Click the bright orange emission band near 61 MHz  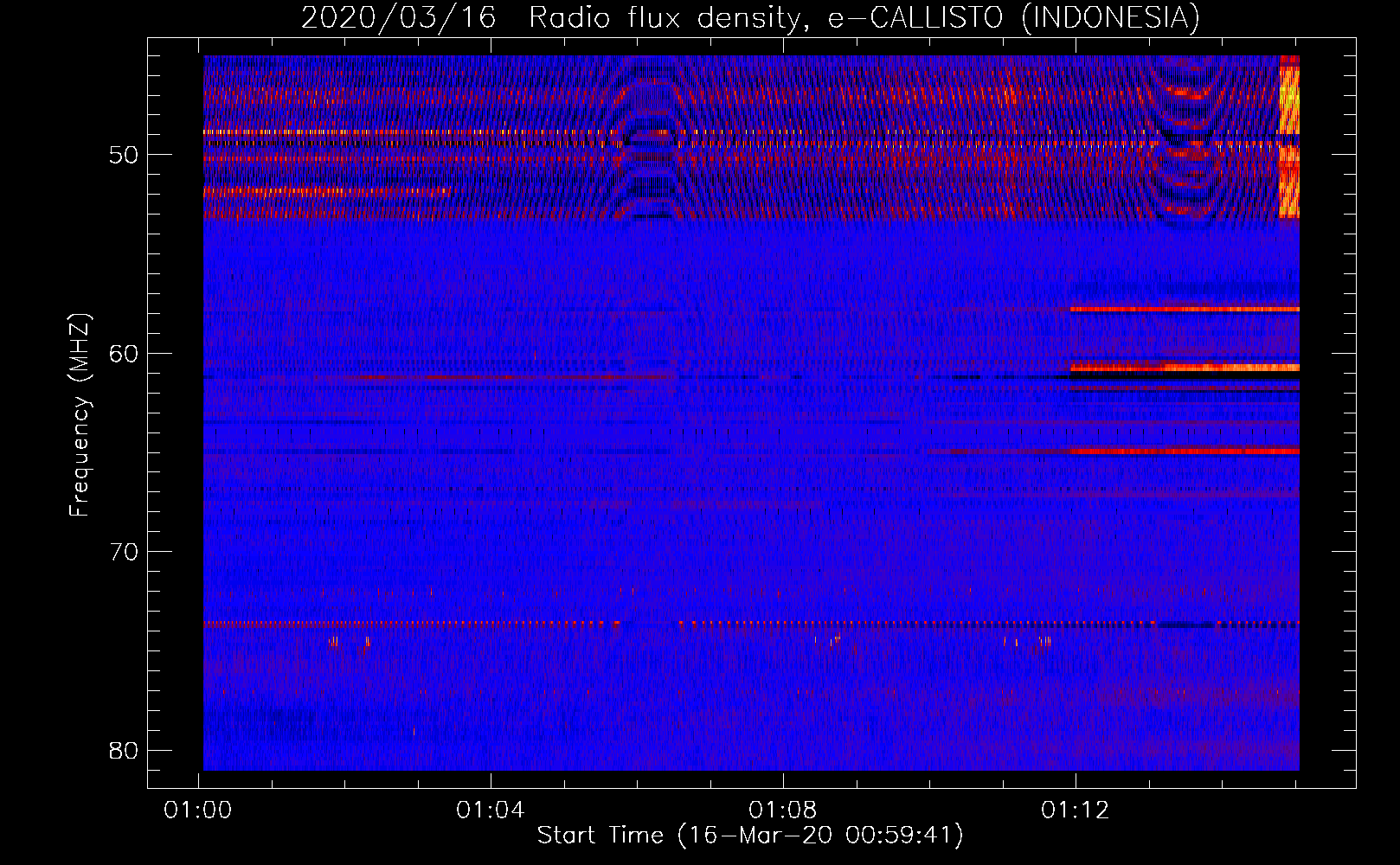pos(1185,368)
